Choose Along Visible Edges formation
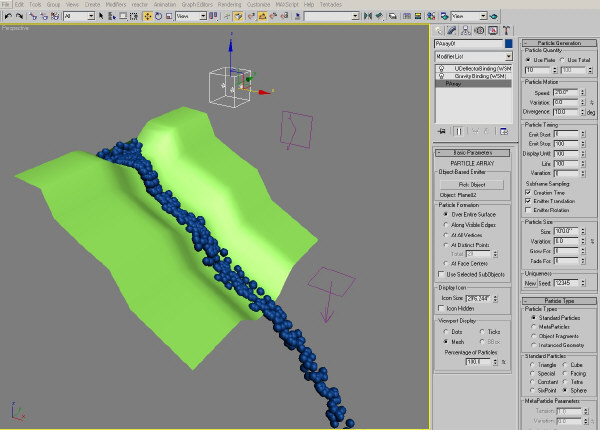600x430 pixels. (445, 225)
